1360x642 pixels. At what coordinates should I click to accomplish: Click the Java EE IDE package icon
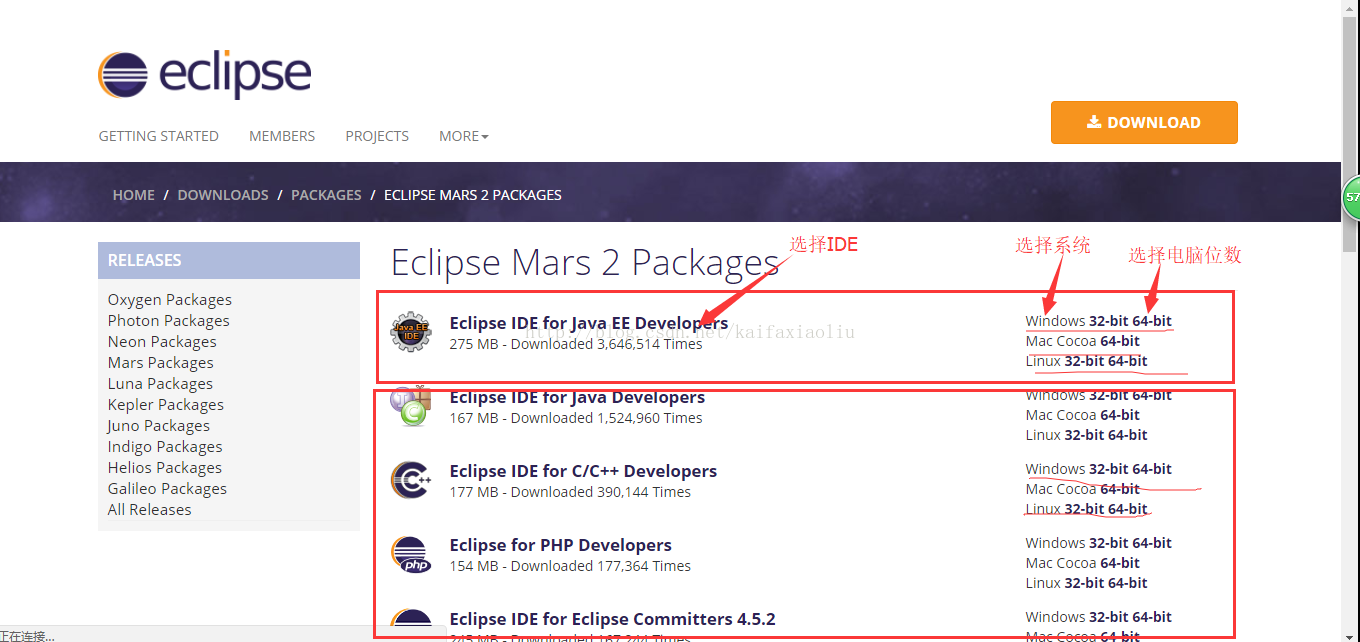pyautogui.click(x=410, y=332)
